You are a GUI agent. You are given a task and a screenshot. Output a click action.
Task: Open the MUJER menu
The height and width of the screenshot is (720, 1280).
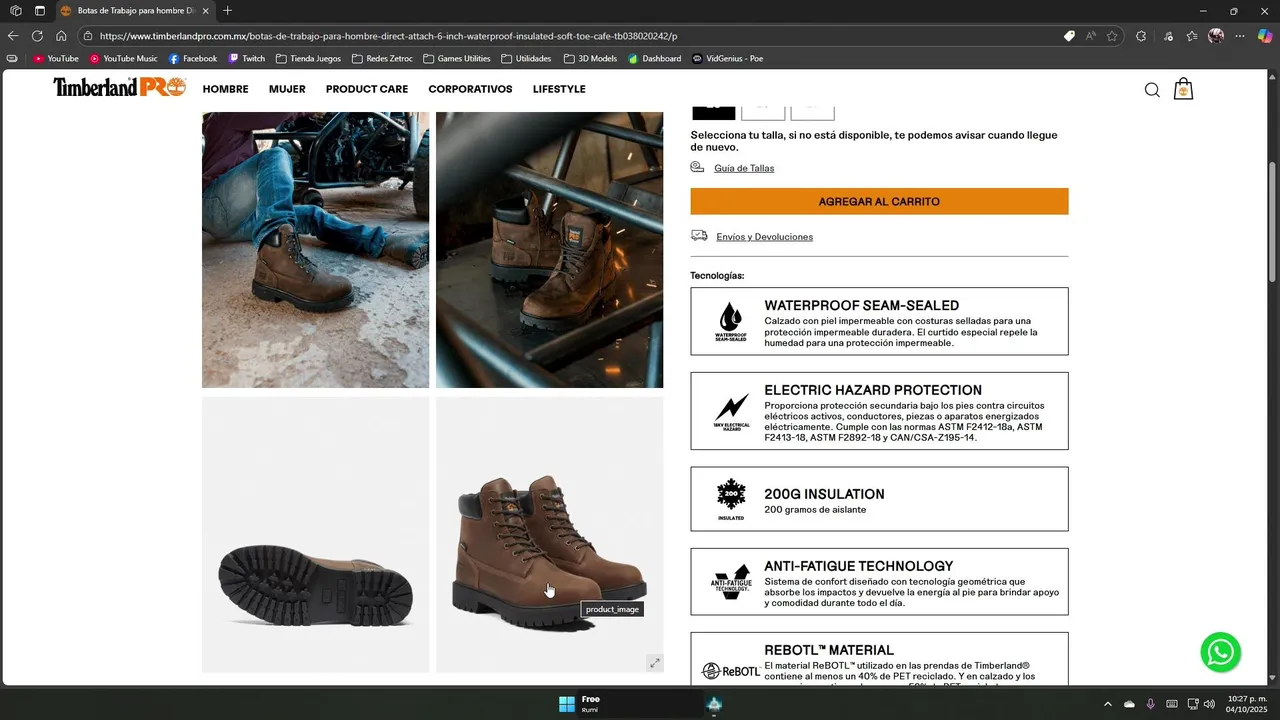tap(287, 90)
